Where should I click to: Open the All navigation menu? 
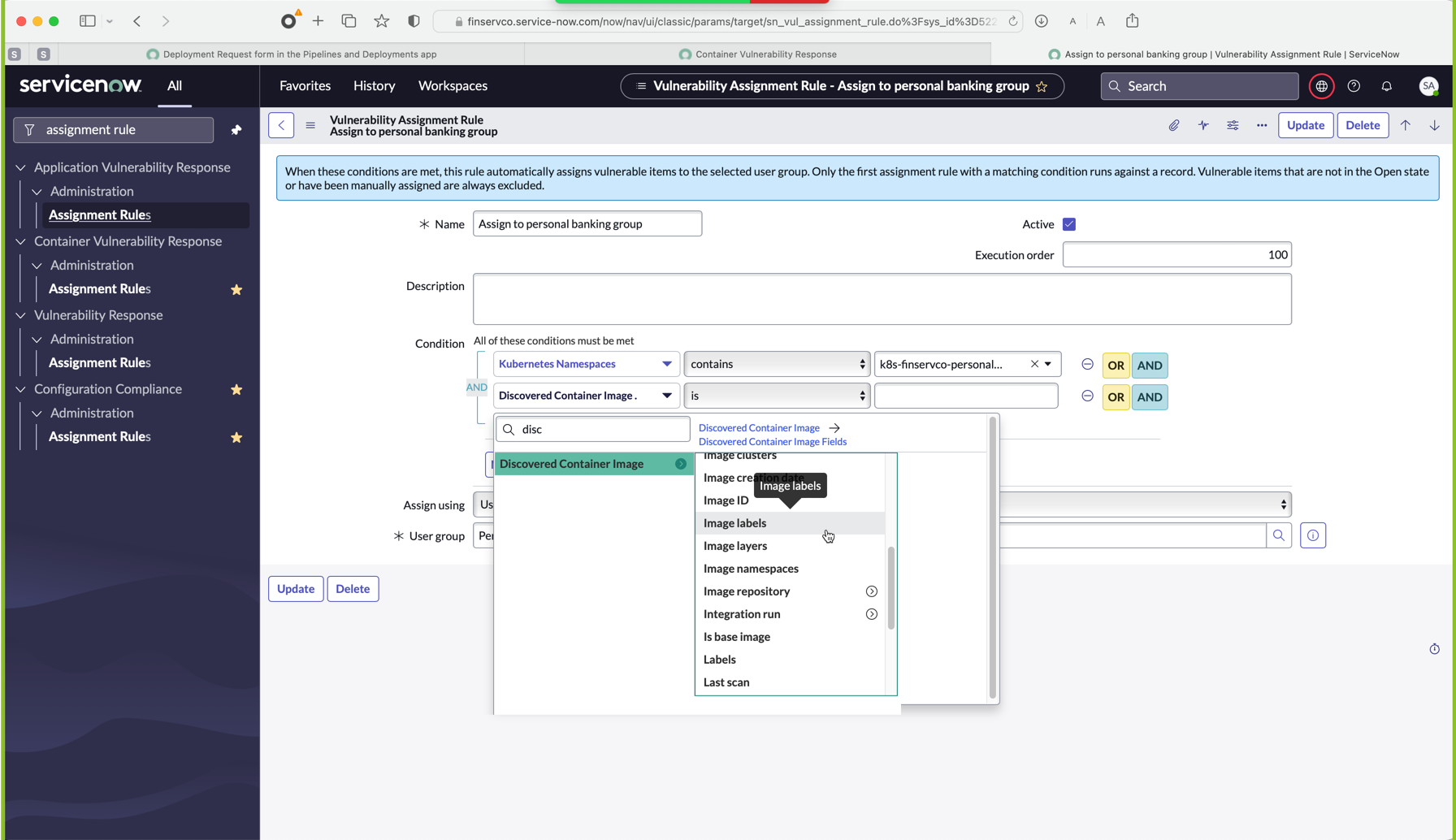pos(175,85)
